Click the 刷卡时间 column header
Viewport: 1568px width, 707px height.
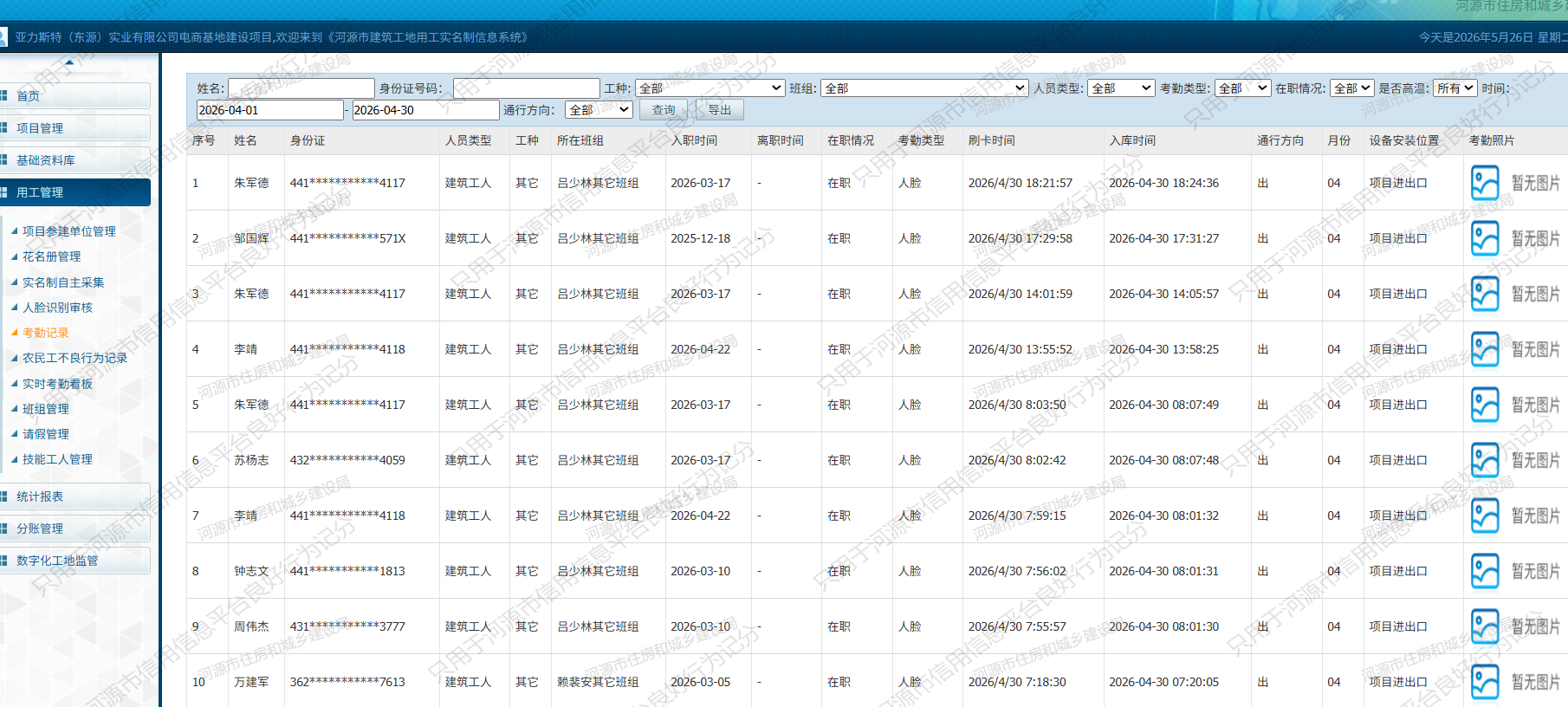pos(992,140)
